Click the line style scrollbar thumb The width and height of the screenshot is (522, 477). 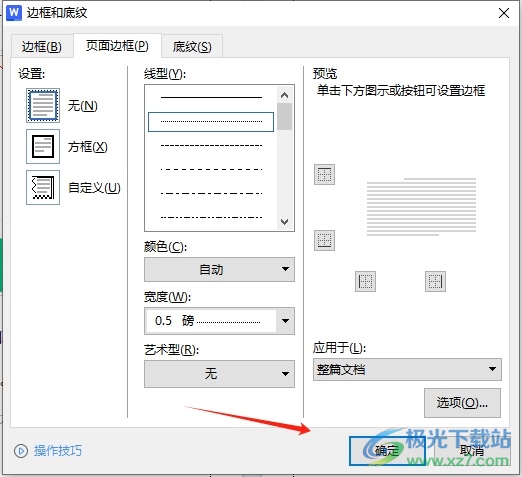(284, 117)
